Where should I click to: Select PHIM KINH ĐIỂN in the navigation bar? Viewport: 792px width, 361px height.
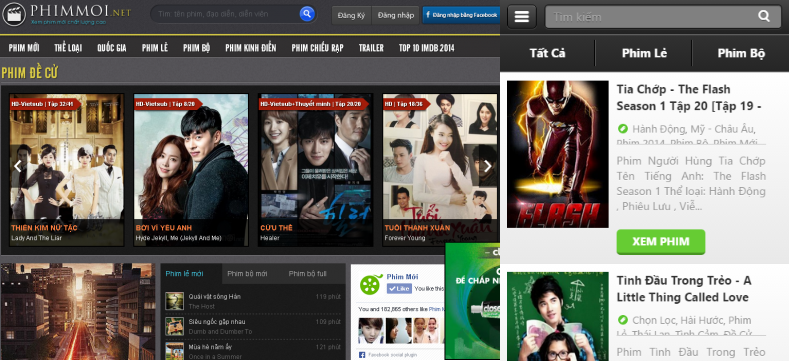[x=251, y=48]
